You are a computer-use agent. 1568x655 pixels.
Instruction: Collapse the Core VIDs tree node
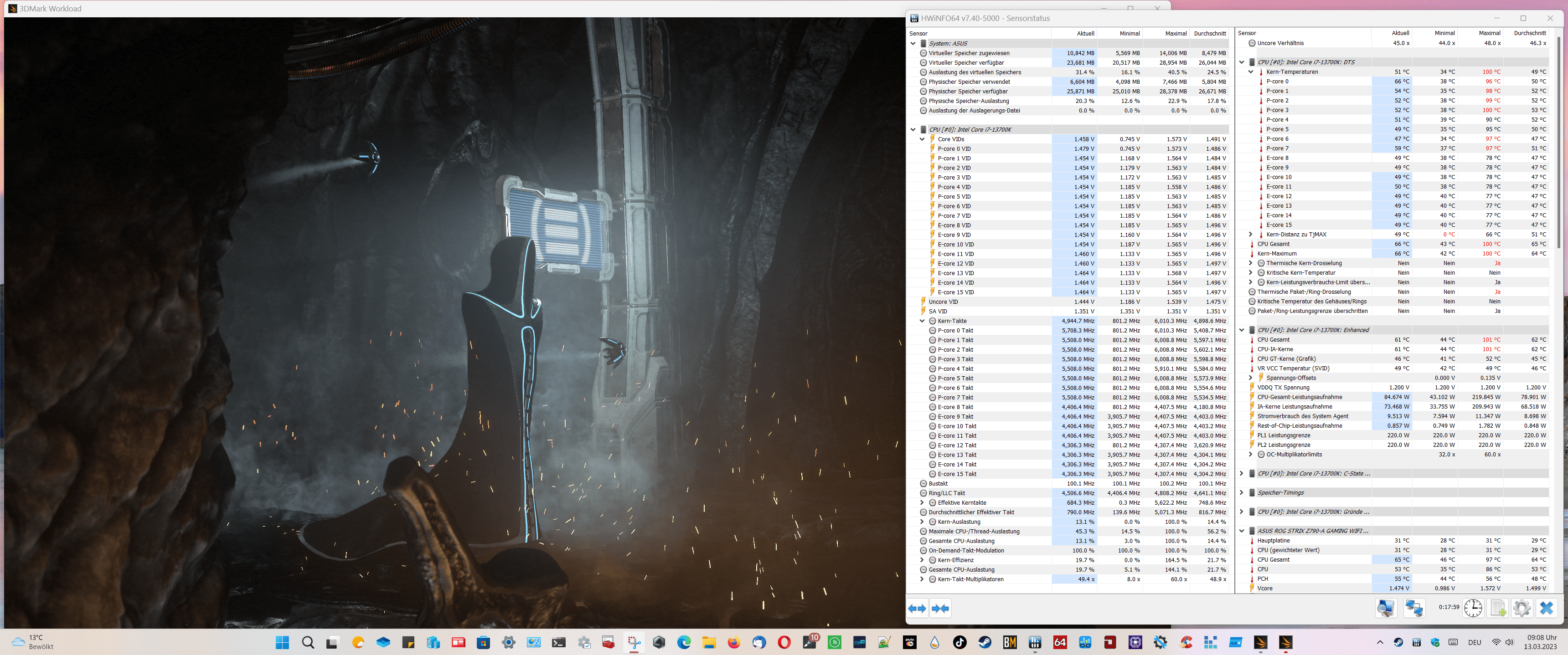[x=922, y=139]
